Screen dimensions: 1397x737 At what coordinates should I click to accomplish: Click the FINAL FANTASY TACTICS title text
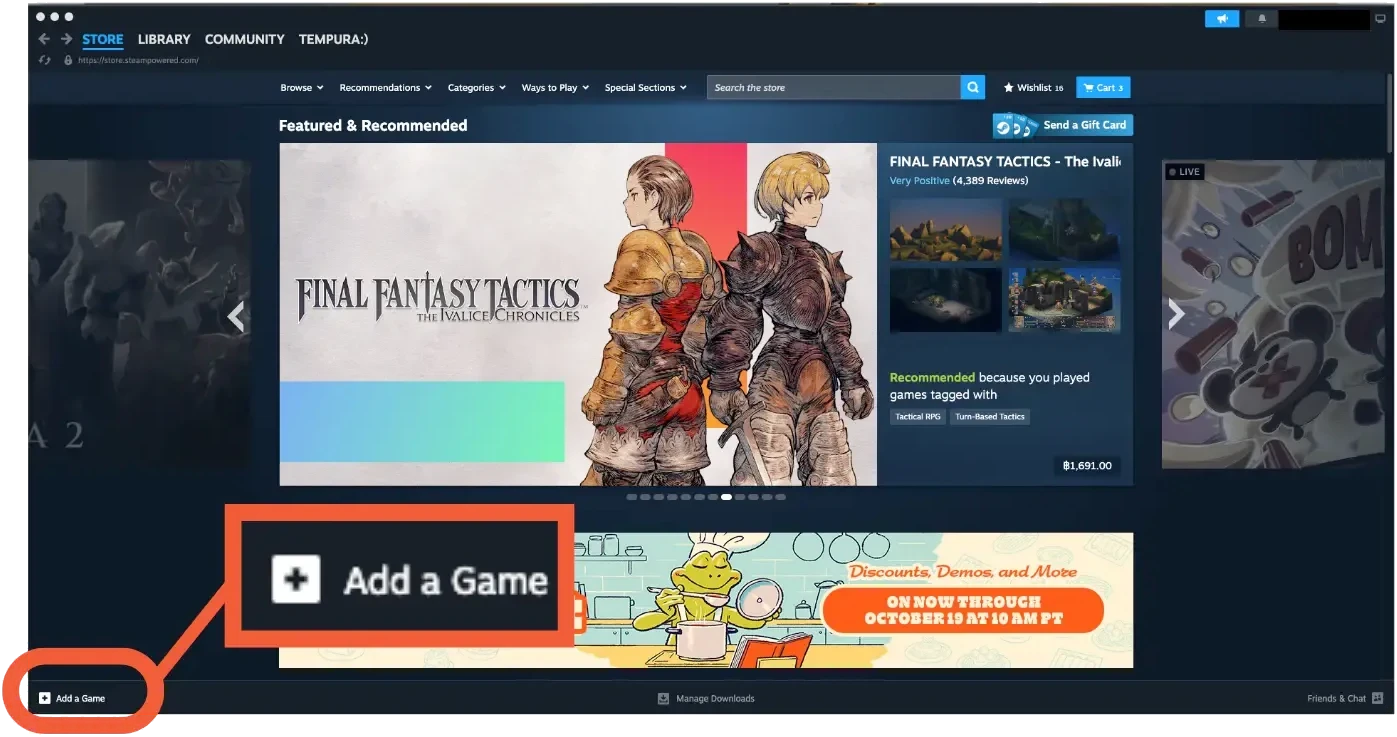coord(1005,161)
